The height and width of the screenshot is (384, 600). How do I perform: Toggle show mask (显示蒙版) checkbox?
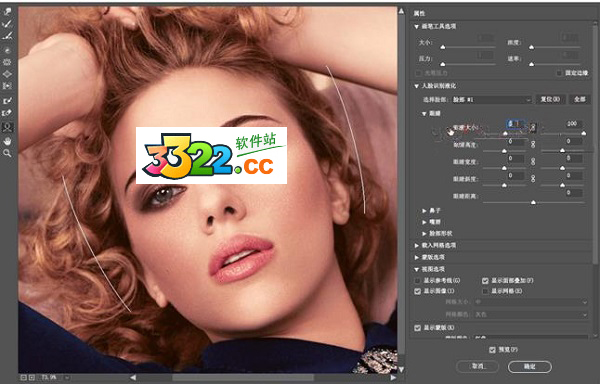pos(417,328)
